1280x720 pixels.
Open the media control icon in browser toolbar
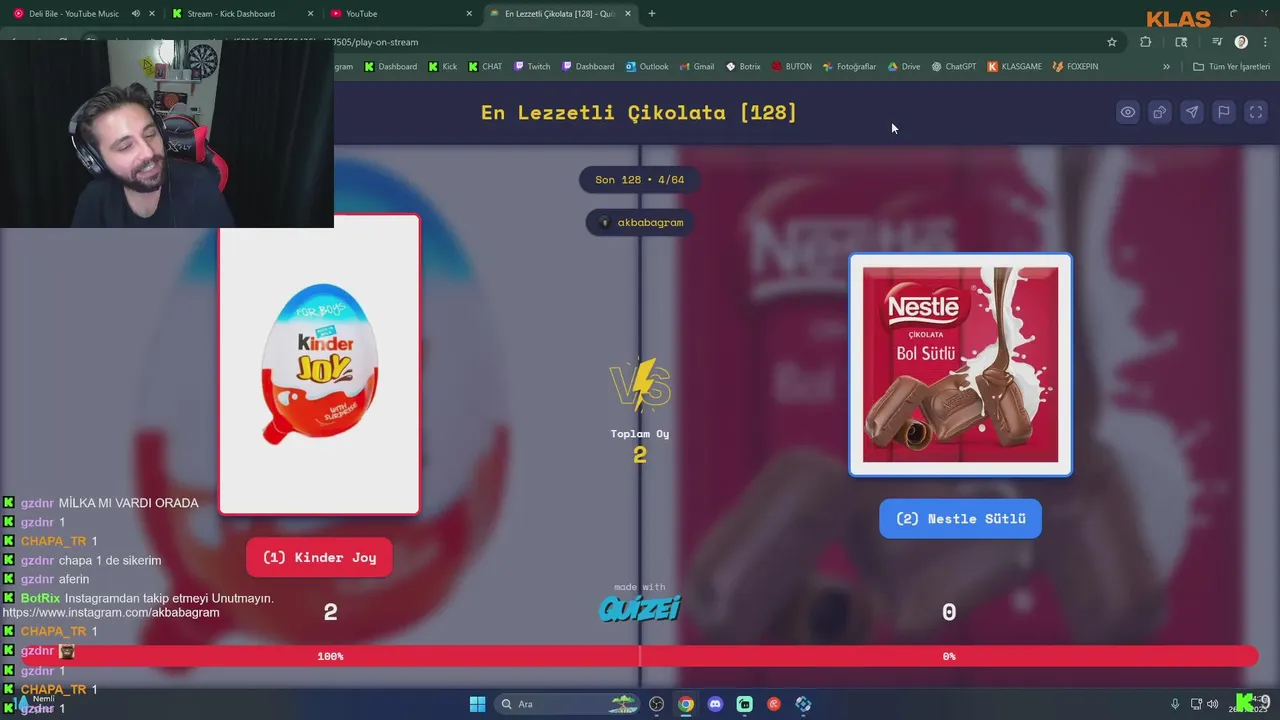pyautogui.click(x=1217, y=42)
